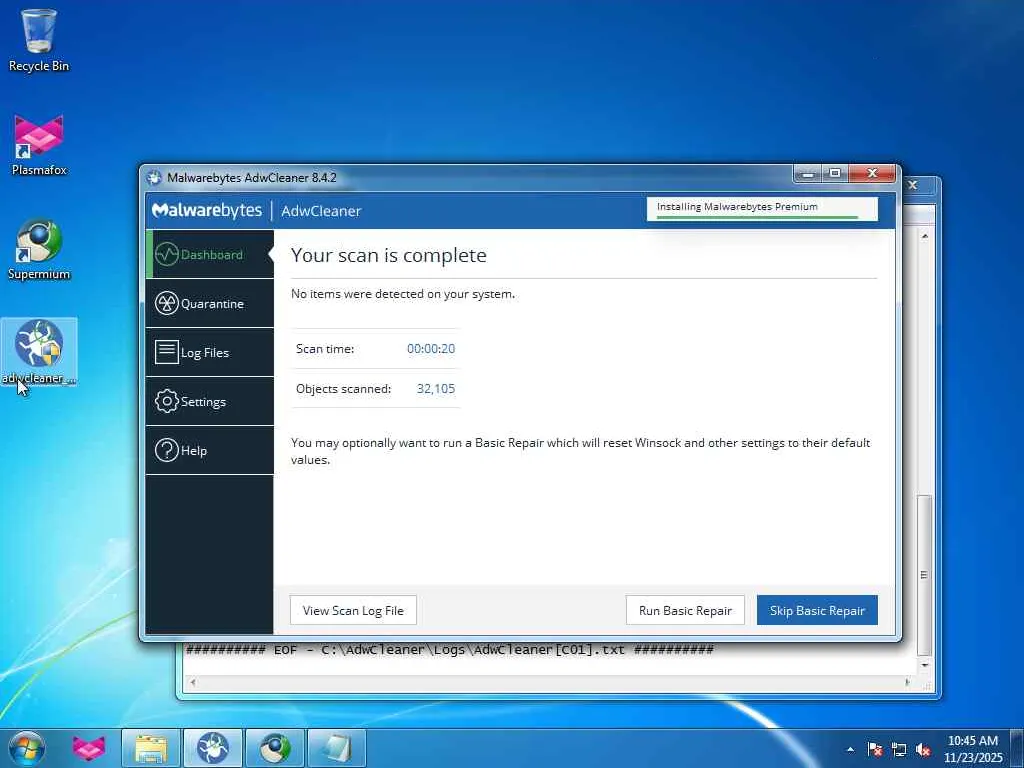1024x768 pixels.
Task: Select the adwcleaner desktop file icon
Action: click(39, 351)
